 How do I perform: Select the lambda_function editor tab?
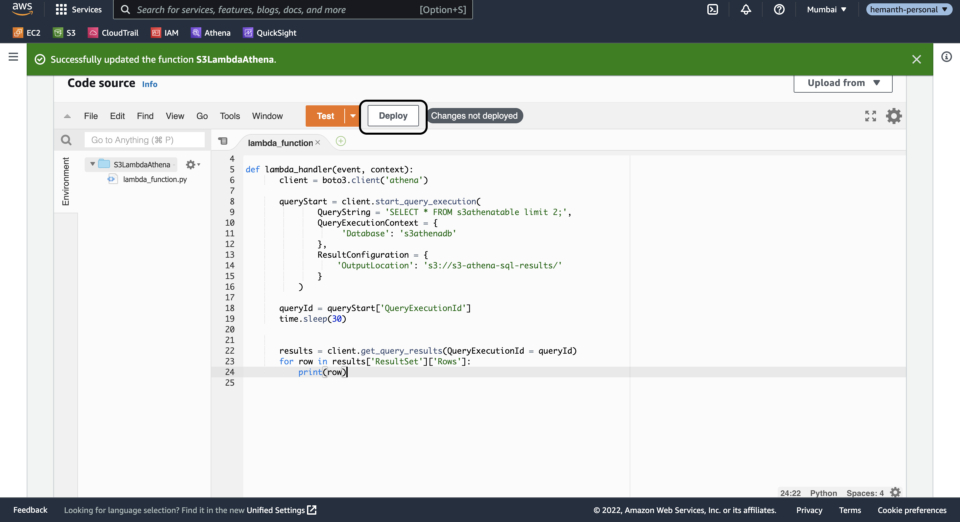(x=280, y=143)
